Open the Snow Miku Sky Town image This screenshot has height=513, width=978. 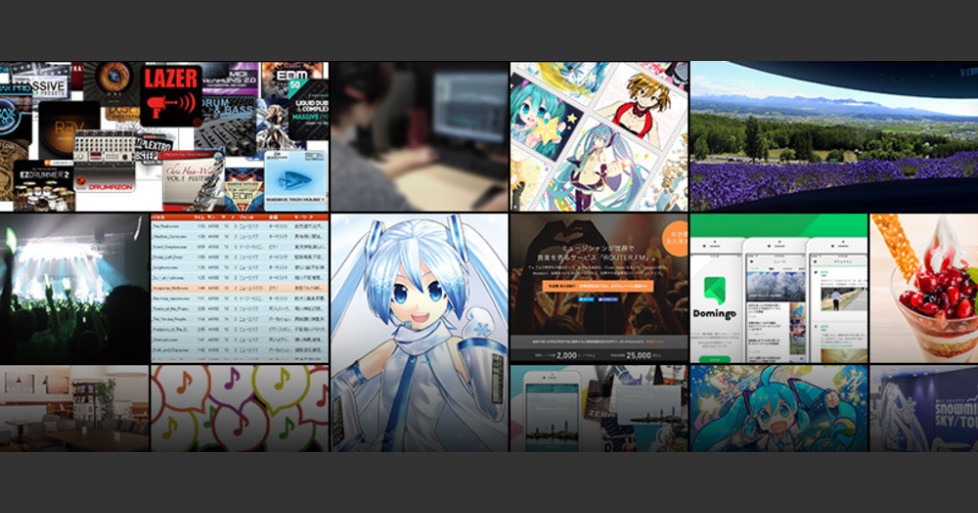click(x=923, y=408)
